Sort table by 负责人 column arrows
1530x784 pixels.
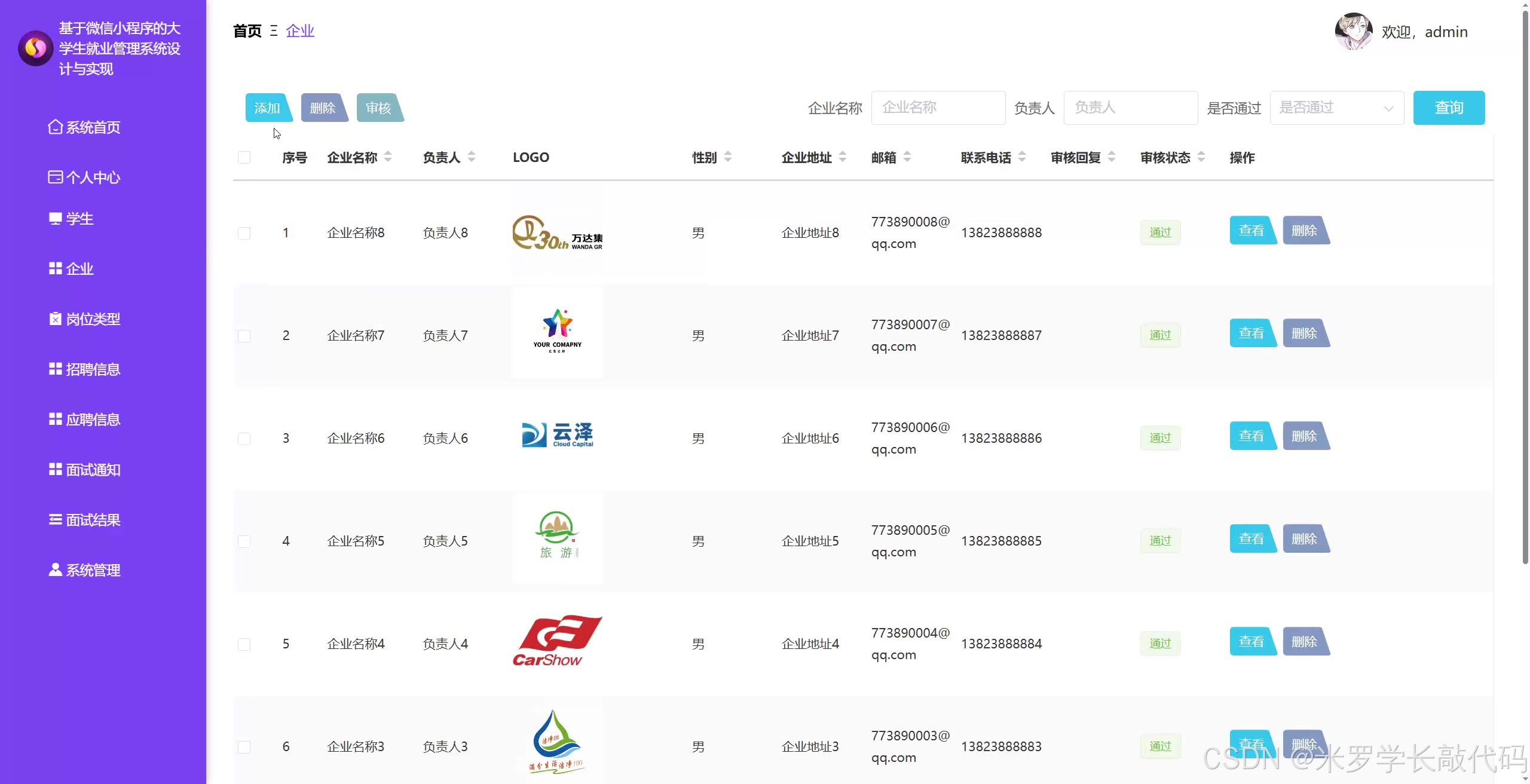click(x=472, y=157)
